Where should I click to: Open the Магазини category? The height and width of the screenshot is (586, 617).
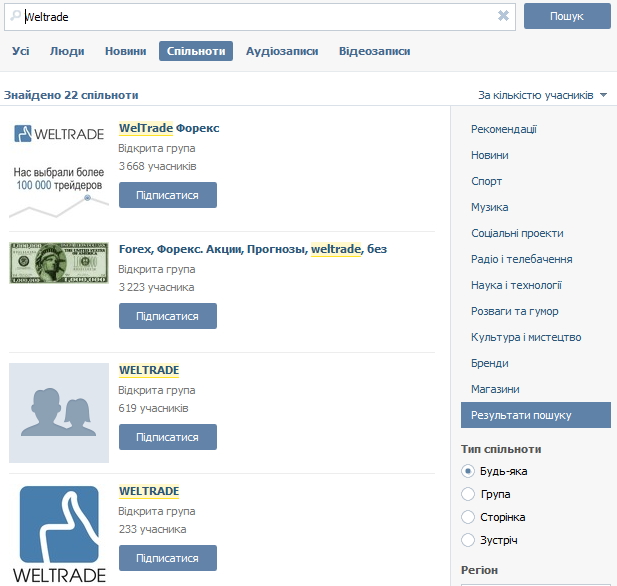click(x=495, y=389)
